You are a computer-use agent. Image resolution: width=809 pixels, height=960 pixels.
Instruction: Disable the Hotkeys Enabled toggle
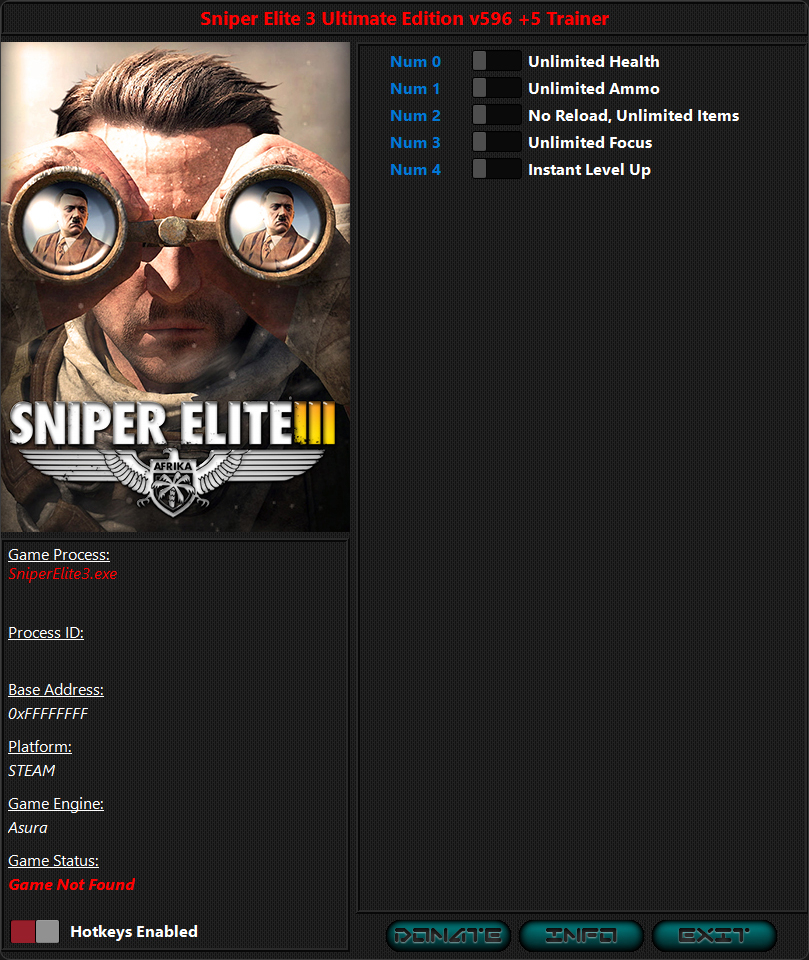[35, 931]
